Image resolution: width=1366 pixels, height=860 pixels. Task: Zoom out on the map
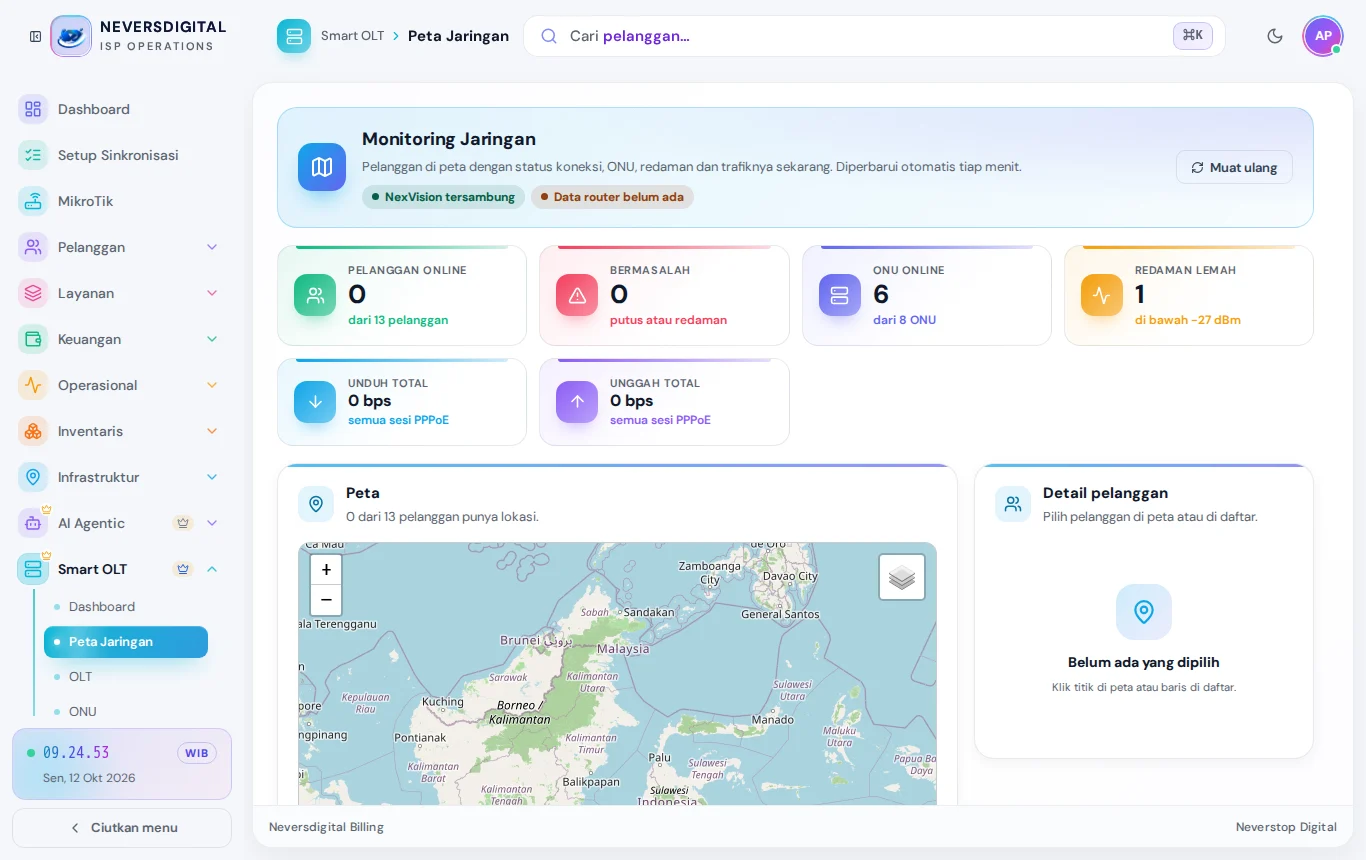pyautogui.click(x=326, y=600)
